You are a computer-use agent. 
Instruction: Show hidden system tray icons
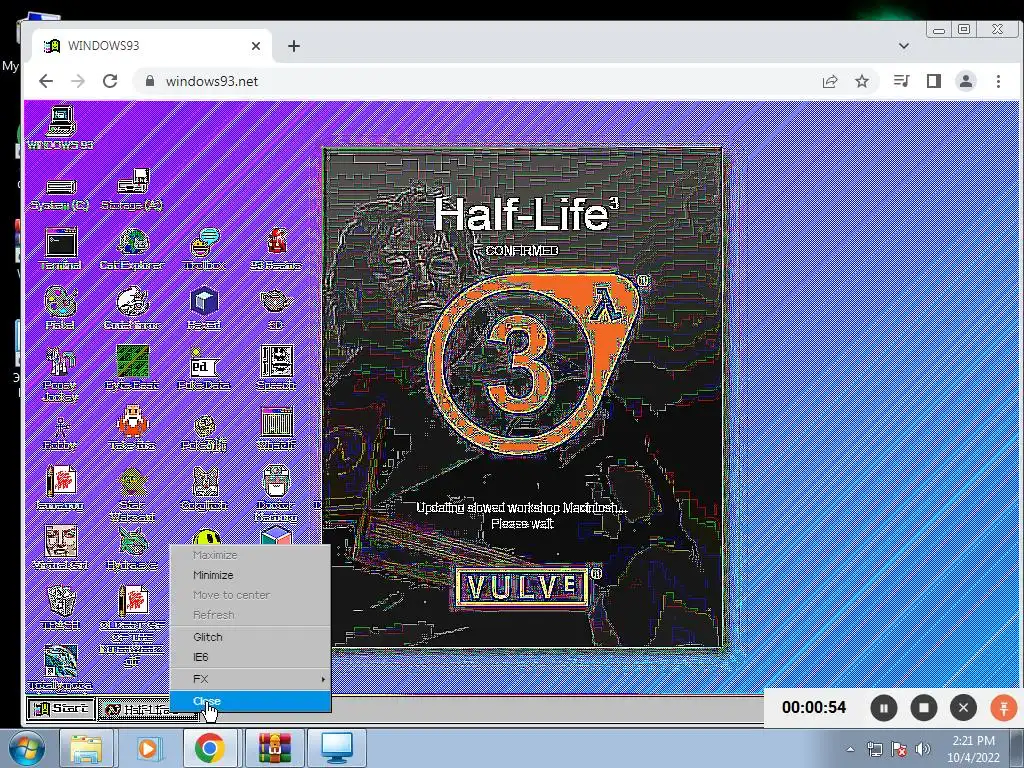[850, 749]
